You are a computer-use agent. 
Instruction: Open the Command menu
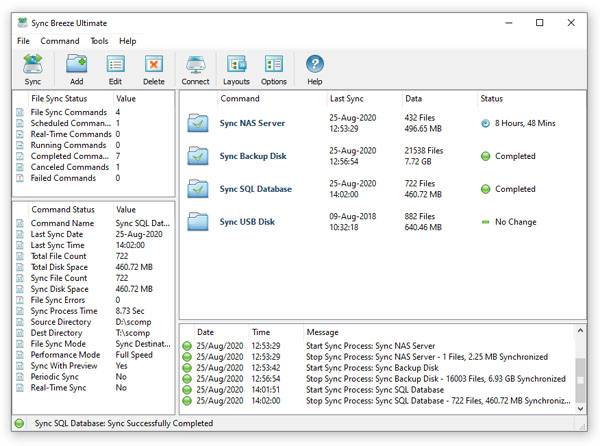pyautogui.click(x=60, y=41)
